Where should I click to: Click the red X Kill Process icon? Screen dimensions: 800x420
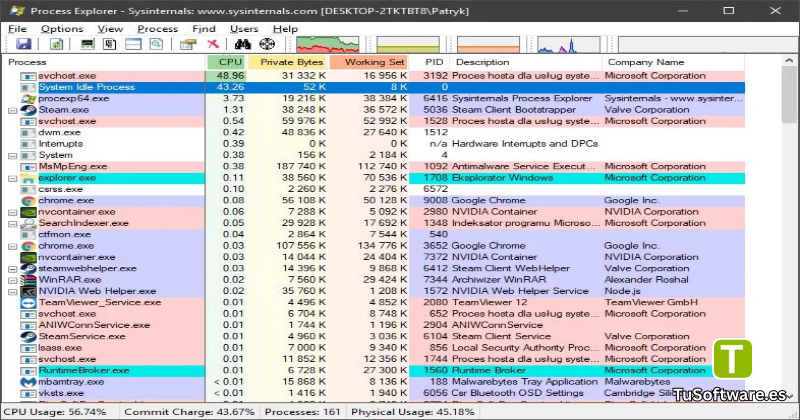[x=213, y=44]
